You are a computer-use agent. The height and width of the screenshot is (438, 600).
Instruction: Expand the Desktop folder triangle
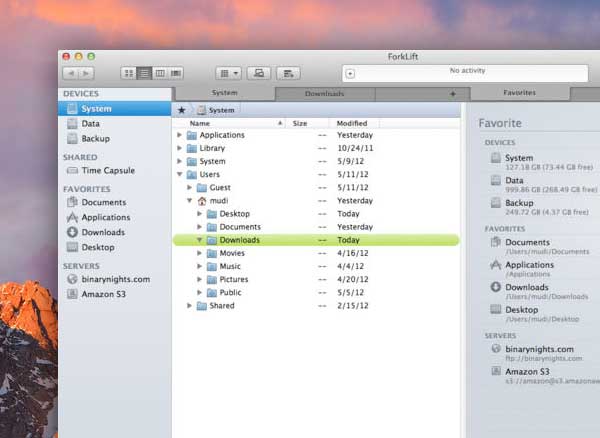(x=199, y=213)
